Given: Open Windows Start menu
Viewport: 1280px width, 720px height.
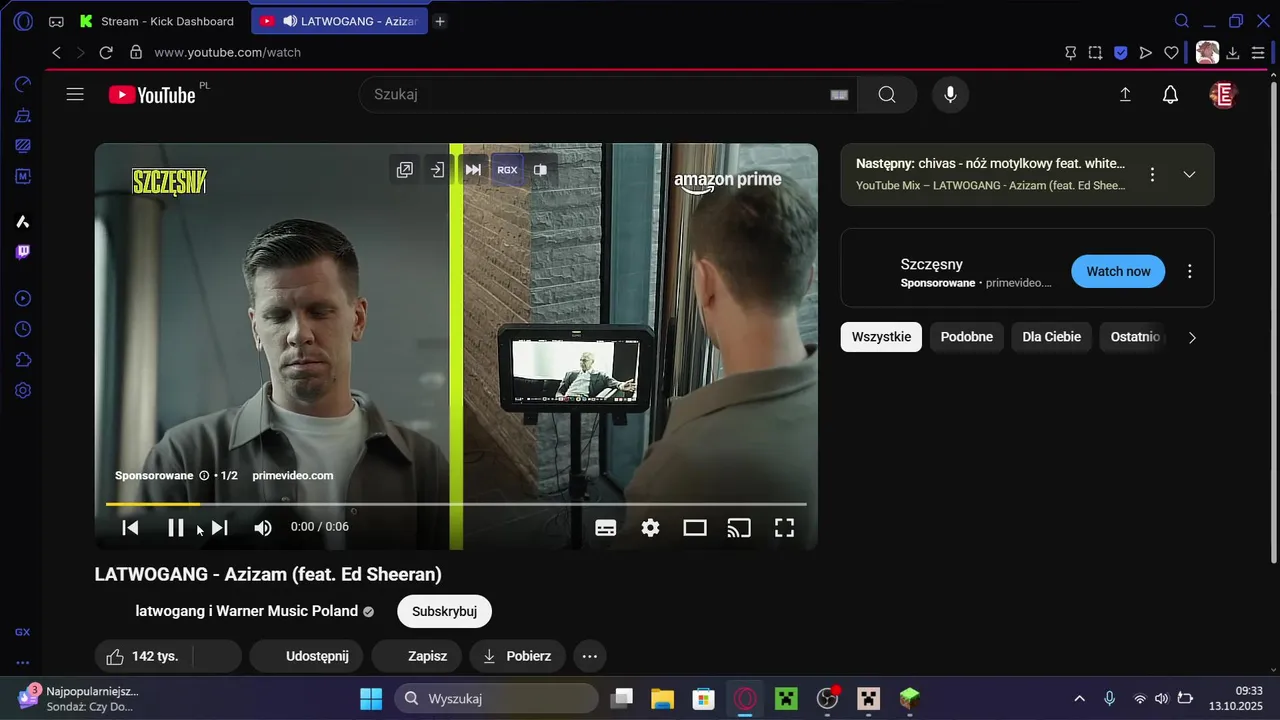Looking at the screenshot, I should tap(371, 698).
